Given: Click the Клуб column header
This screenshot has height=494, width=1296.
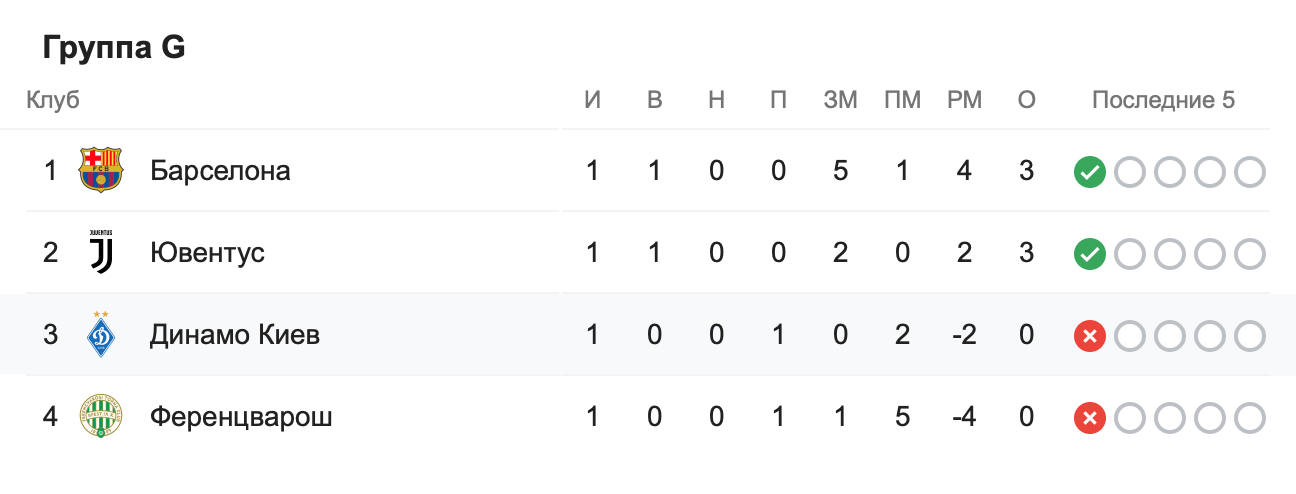Looking at the screenshot, I should coord(53,100).
